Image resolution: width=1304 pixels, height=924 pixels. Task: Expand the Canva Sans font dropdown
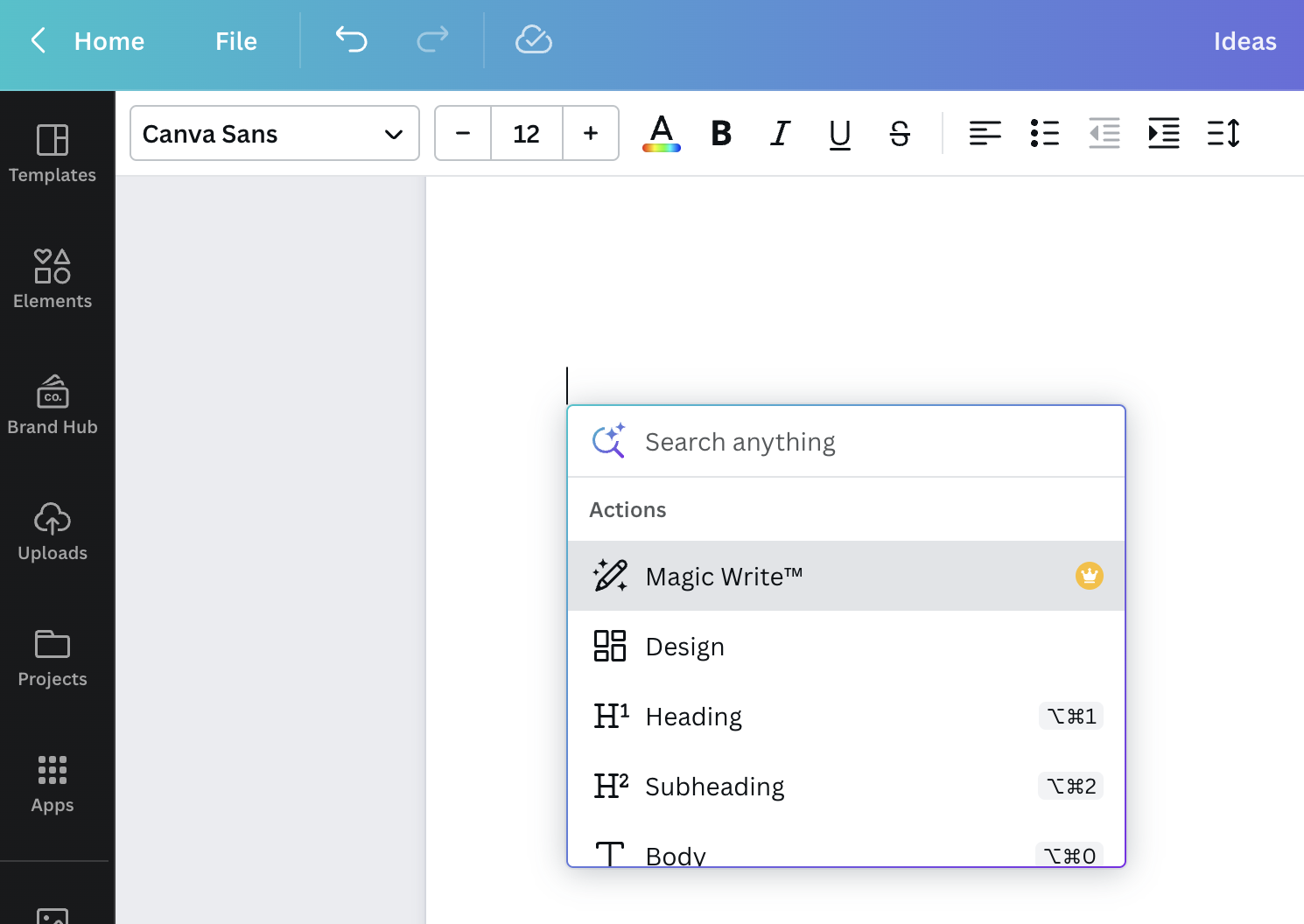tap(274, 134)
